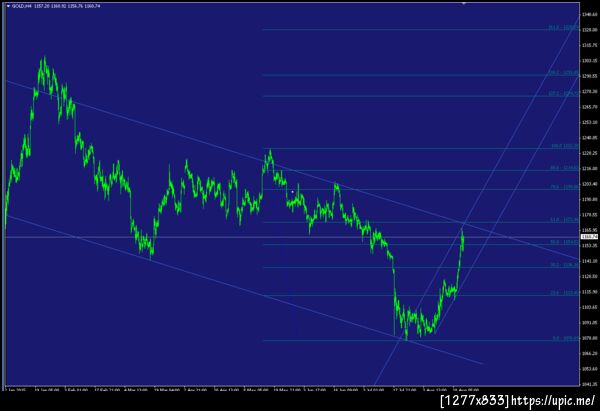Click the 1340.60 price axis value
The height and width of the screenshot is (411, 600).
tap(589, 14)
